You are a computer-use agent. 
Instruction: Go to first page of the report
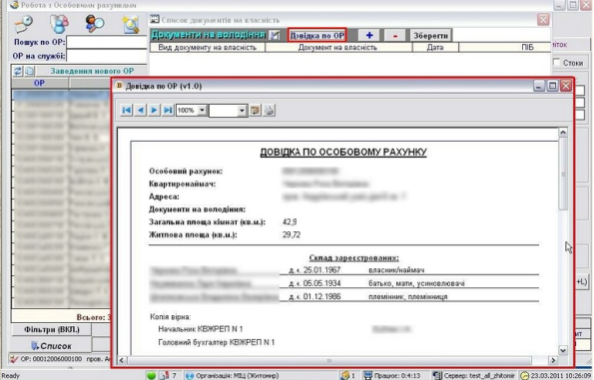click(127, 110)
